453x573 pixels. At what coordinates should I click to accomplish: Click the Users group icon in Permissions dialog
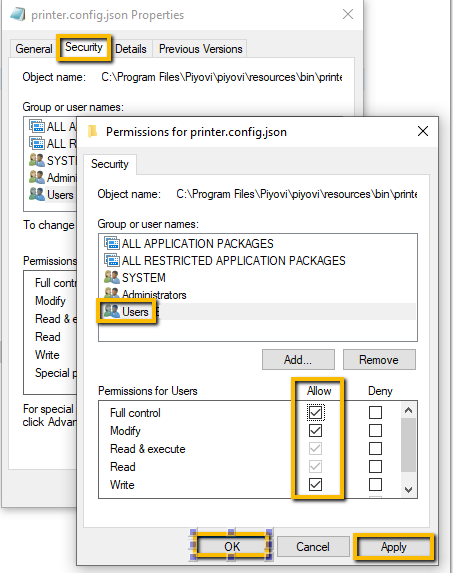point(111,311)
